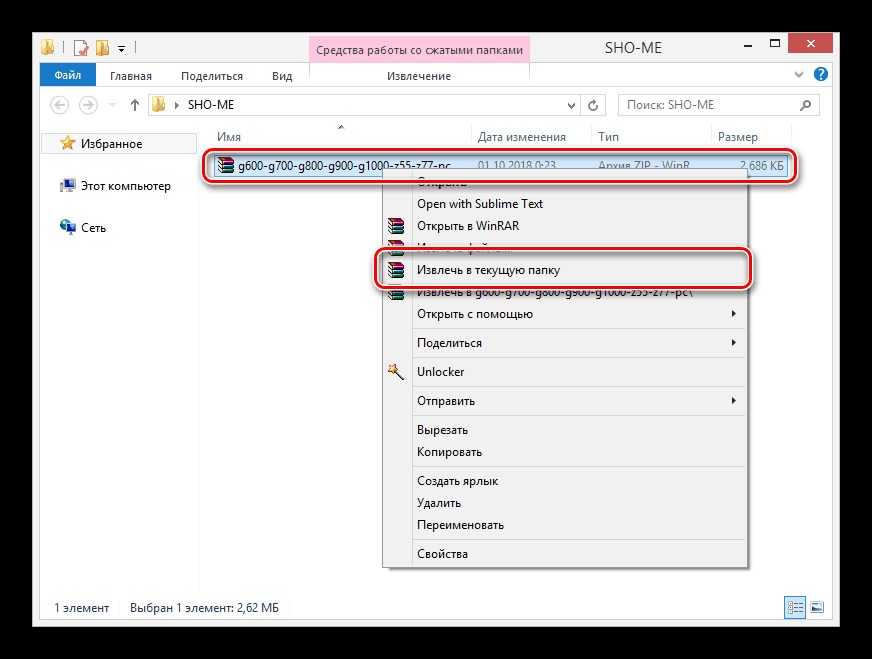Expand the 'Отправить' submenu
The height and width of the screenshot is (659, 872).
tap(733, 401)
